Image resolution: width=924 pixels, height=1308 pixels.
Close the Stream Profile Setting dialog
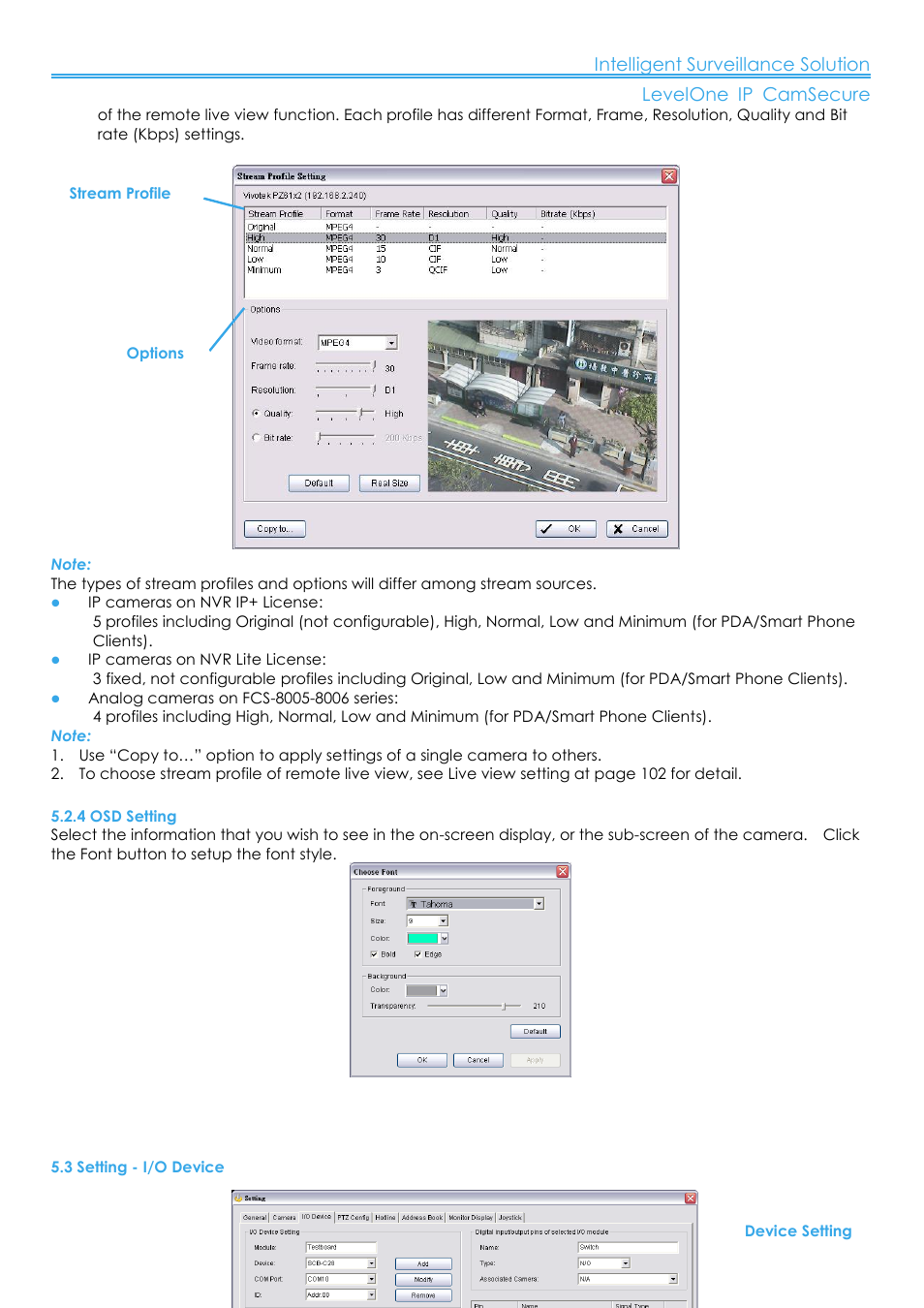point(668,176)
